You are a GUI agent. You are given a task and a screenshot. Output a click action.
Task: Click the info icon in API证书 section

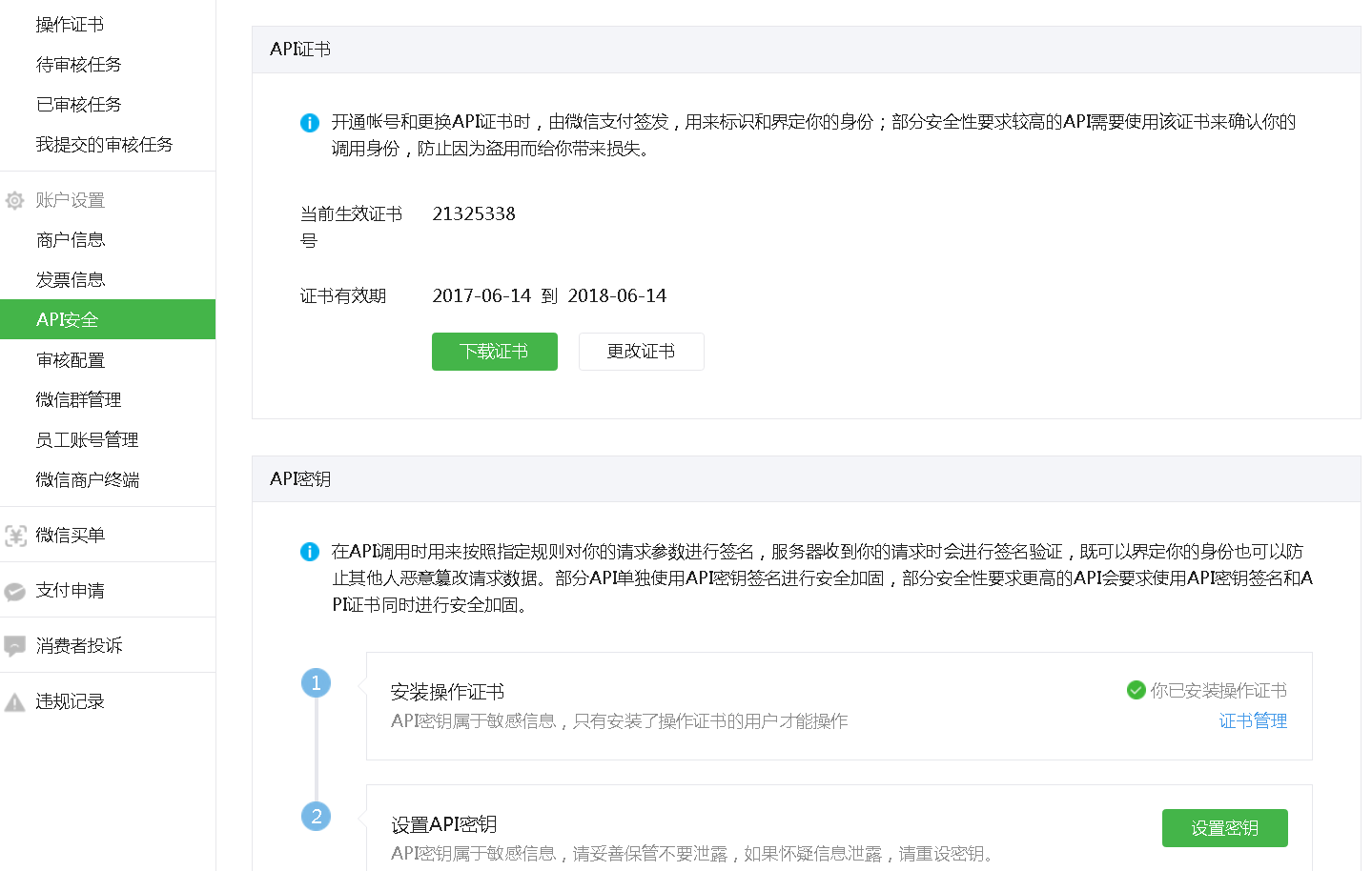click(310, 123)
